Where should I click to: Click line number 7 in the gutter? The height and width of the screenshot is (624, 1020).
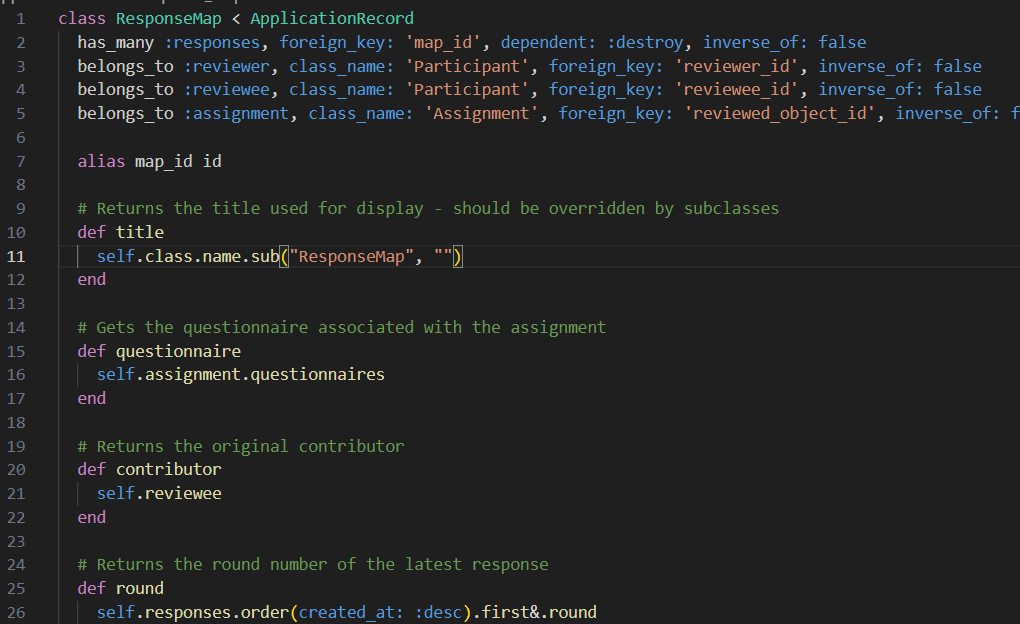click(21, 161)
